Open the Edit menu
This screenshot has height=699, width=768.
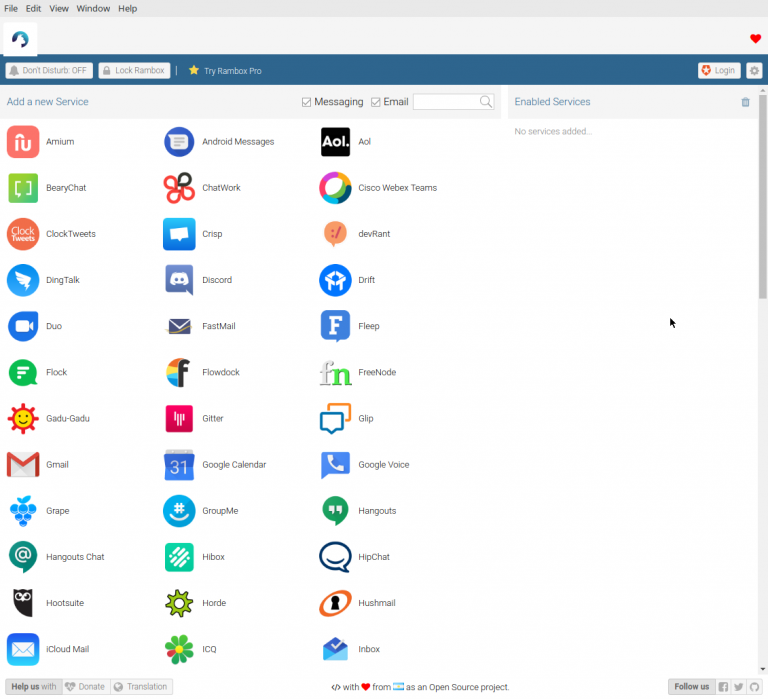[33, 8]
